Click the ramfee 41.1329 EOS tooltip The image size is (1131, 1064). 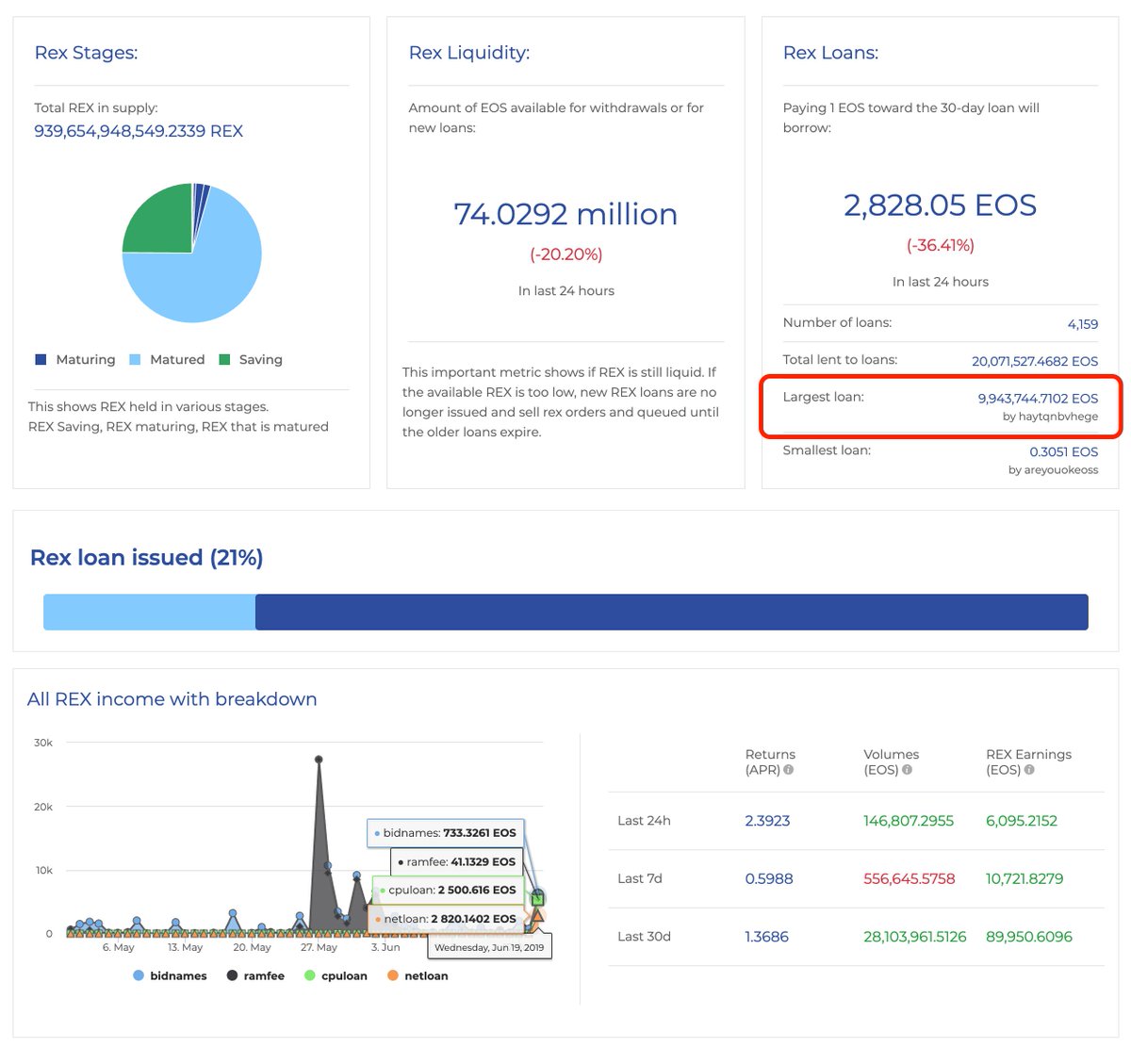[x=456, y=861]
